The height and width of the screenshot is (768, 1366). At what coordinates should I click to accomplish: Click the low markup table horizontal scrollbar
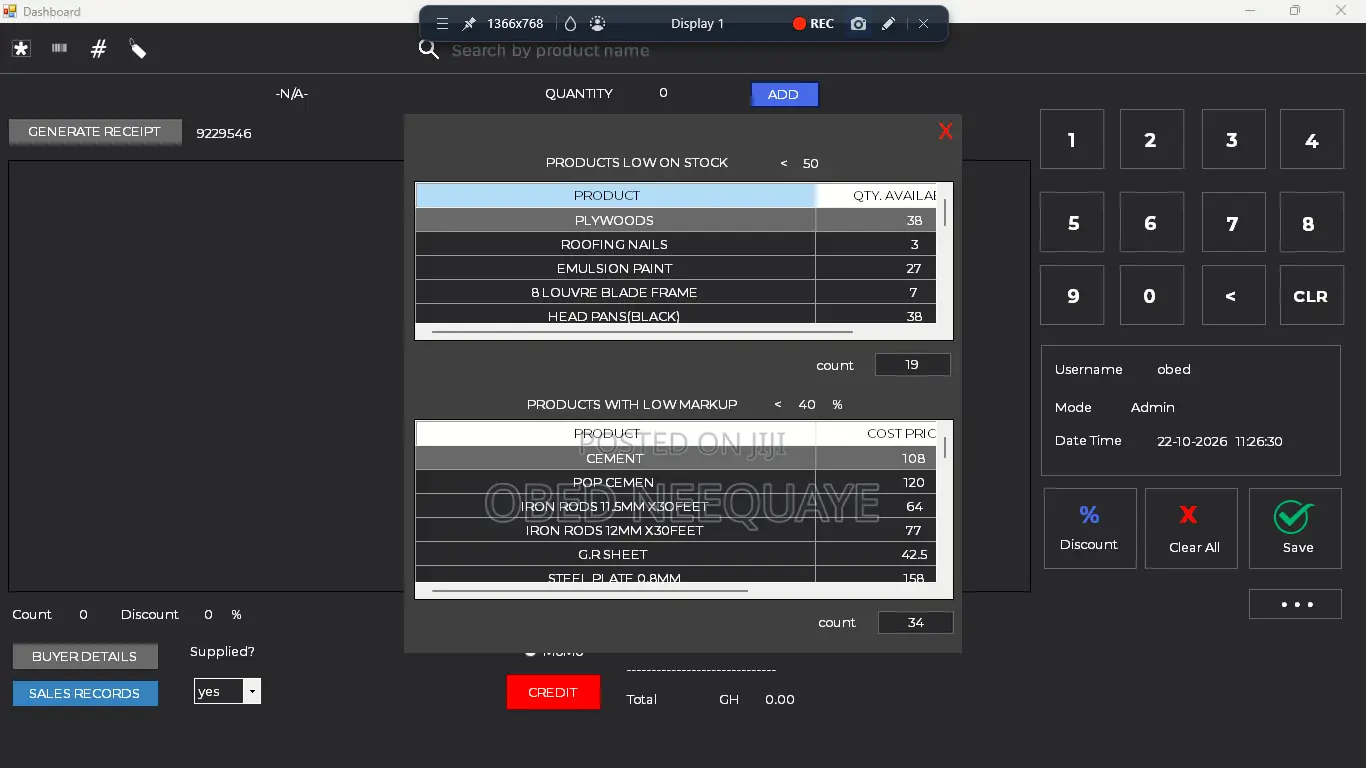590,590
